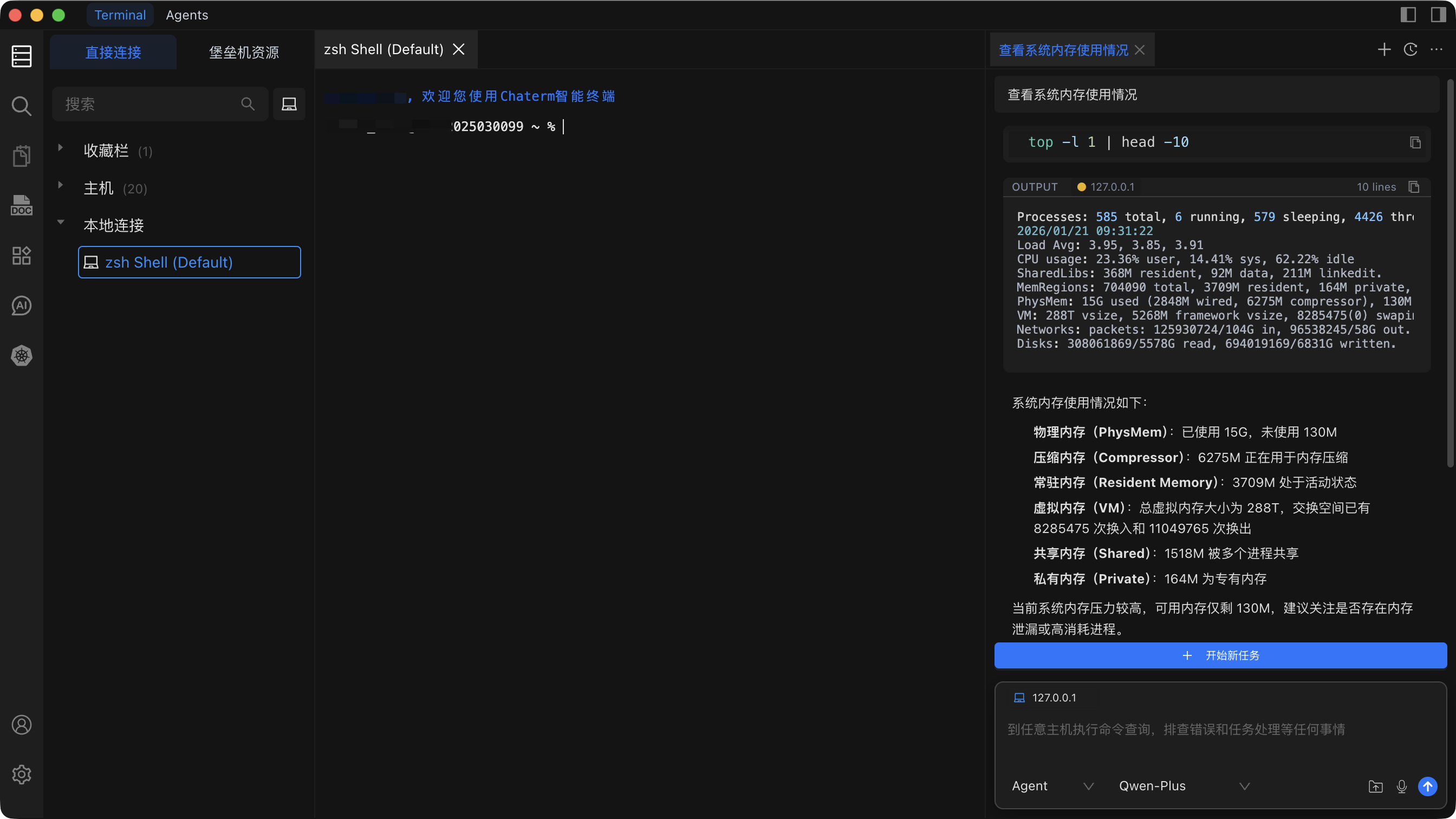Switch to the Agents tab
Viewport: 1456px width, 819px height.
pos(186,15)
